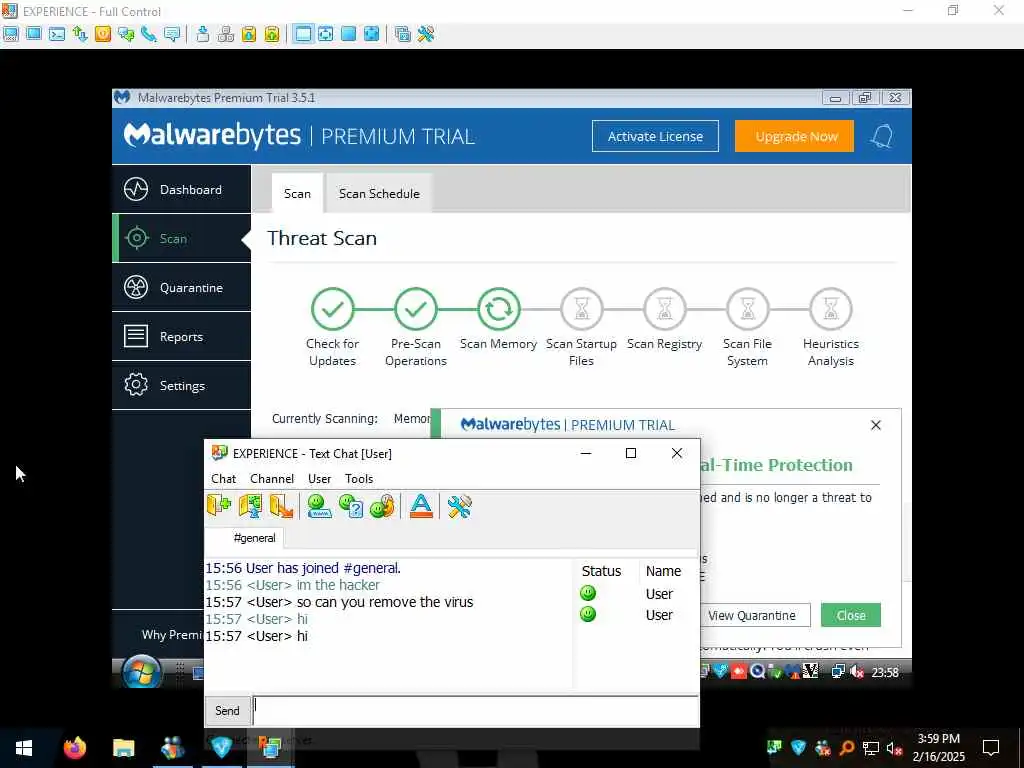Click yellow clipboard icon with up arrow
Screen dimensions: 1024x768
point(272,34)
